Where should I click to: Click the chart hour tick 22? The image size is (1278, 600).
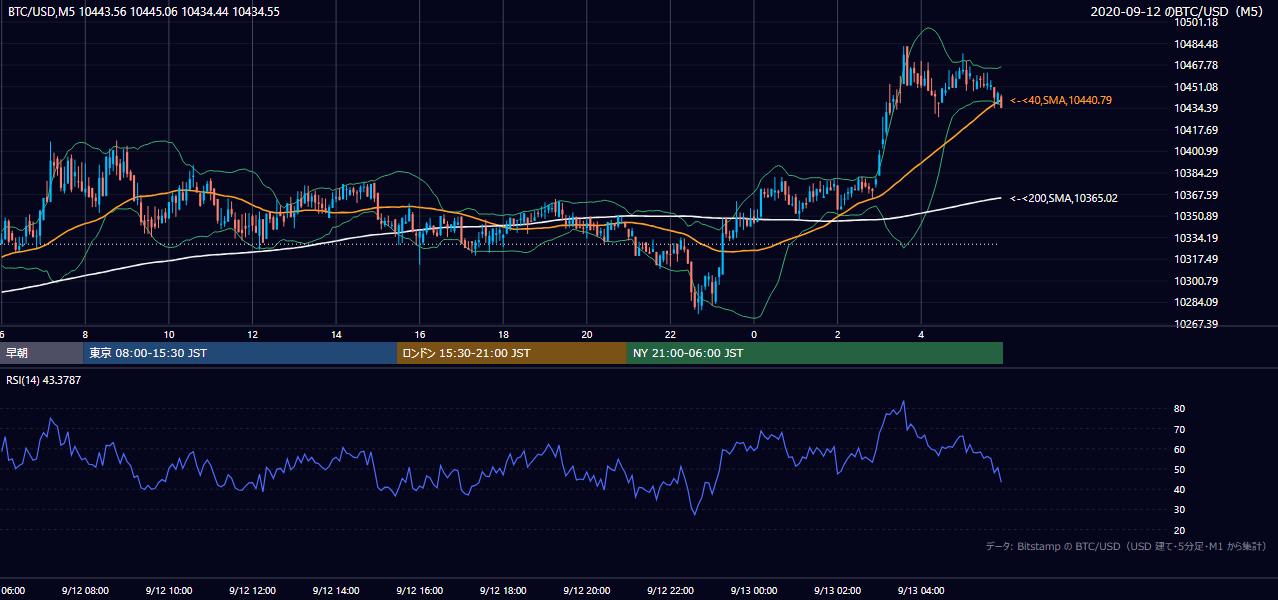coord(670,335)
